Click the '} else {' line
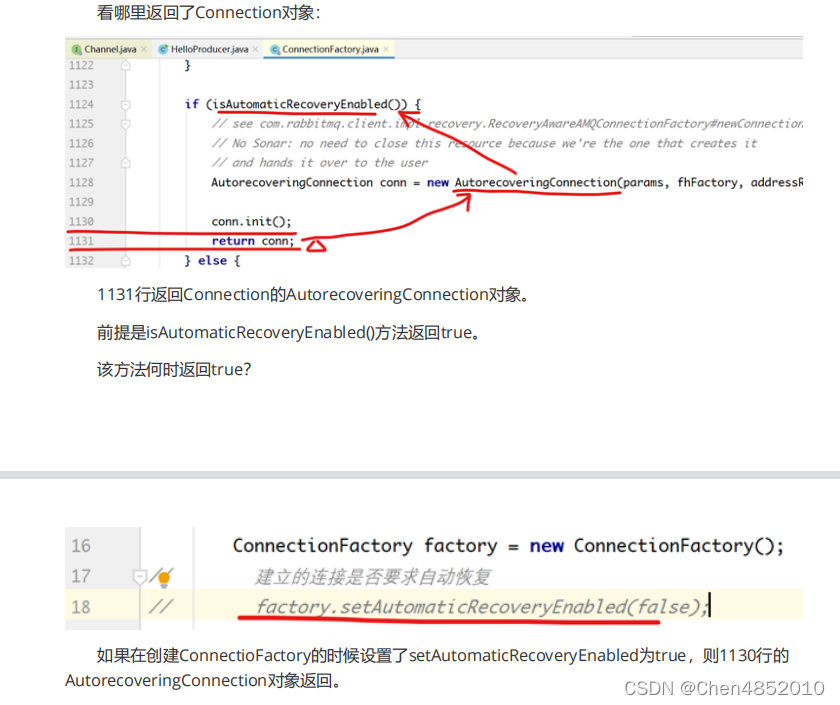The image size is (840, 705). click(x=212, y=261)
